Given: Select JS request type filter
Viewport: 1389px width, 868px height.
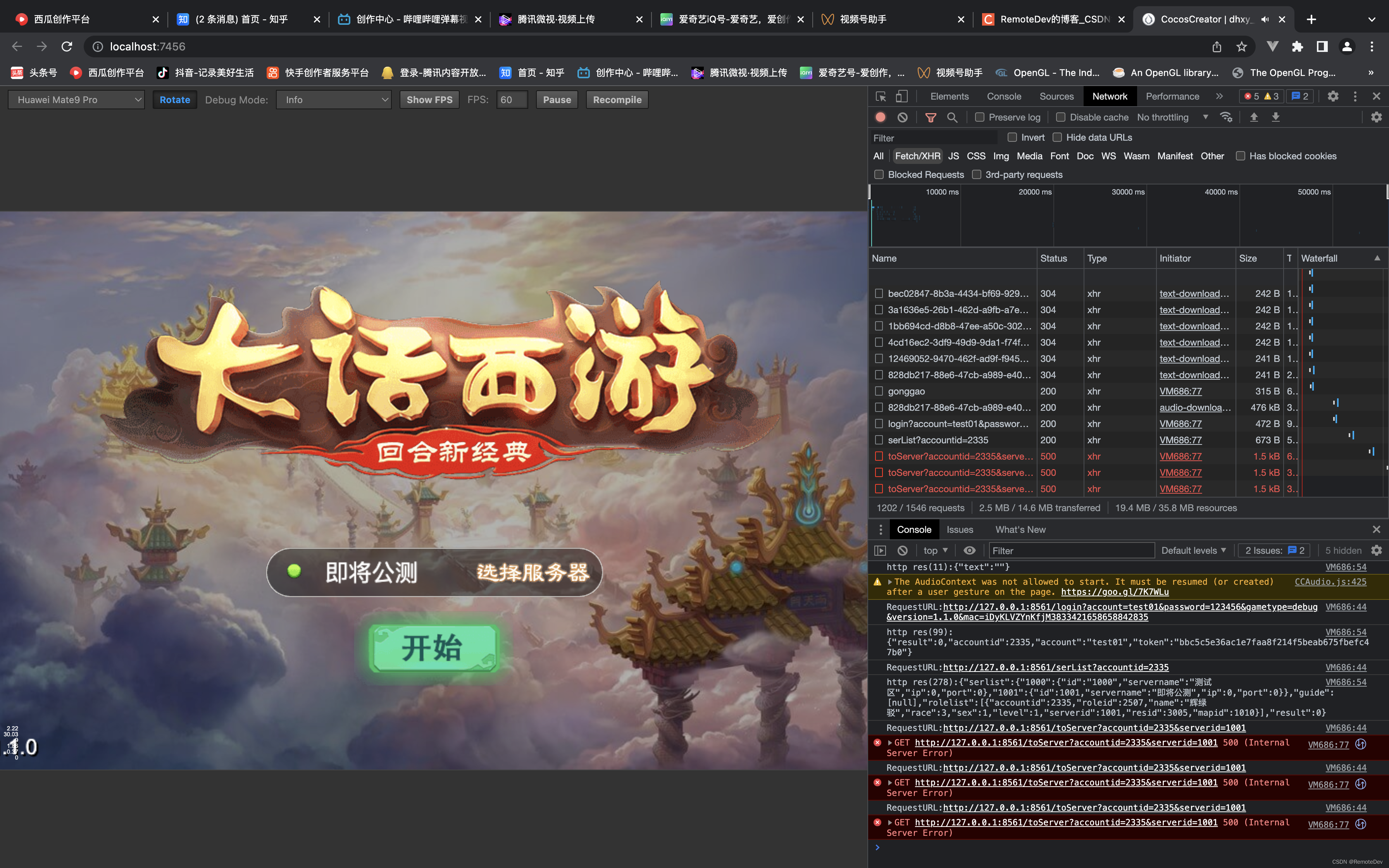Looking at the screenshot, I should point(953,156).
